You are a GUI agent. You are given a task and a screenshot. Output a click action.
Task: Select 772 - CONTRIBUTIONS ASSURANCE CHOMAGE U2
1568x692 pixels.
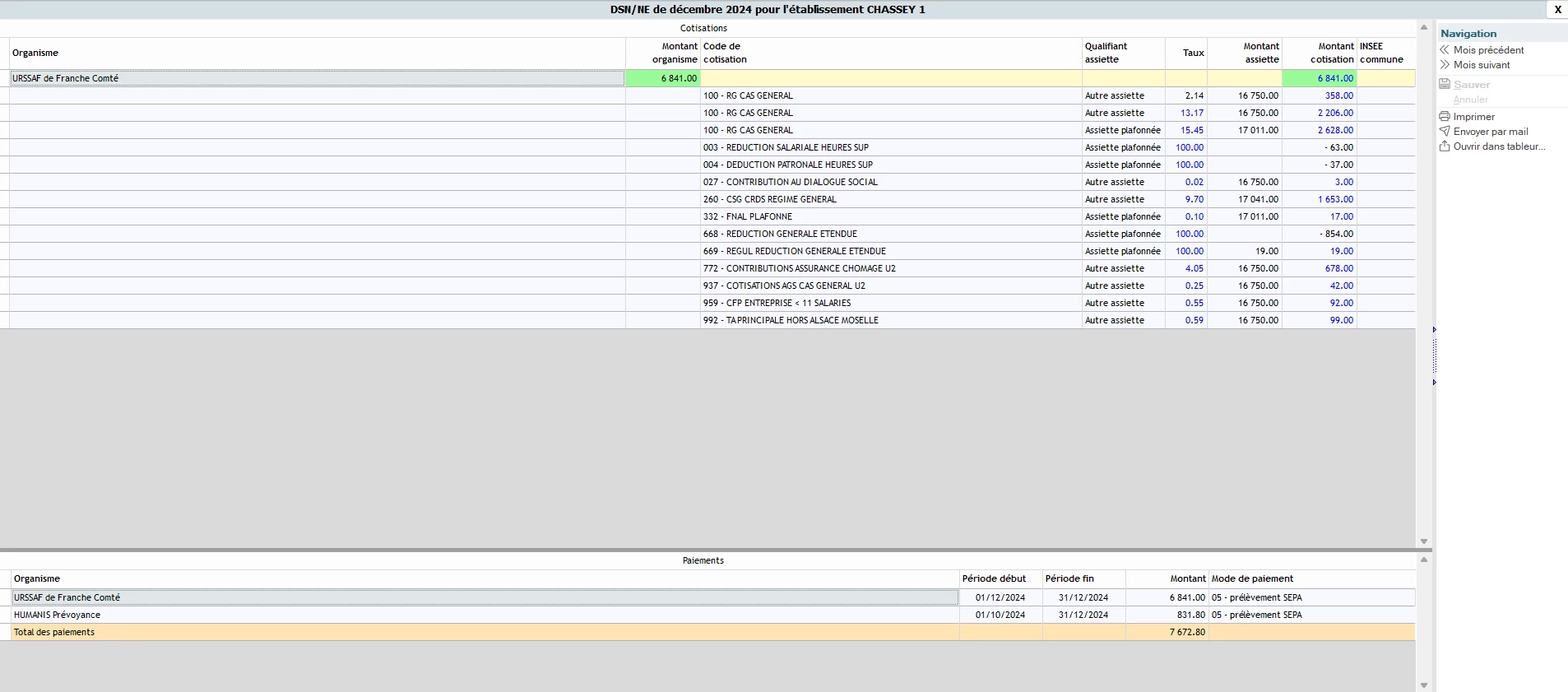coord(891,268)
